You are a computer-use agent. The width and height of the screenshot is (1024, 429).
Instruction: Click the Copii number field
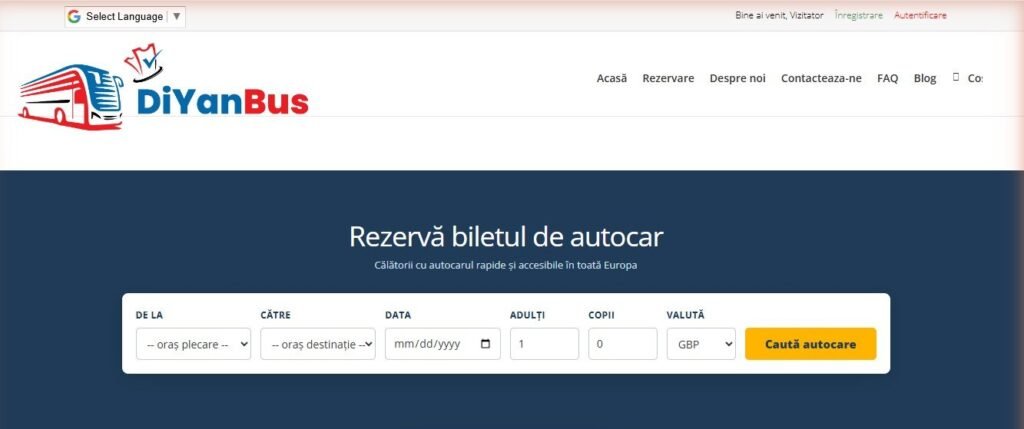tap(622, 344)
